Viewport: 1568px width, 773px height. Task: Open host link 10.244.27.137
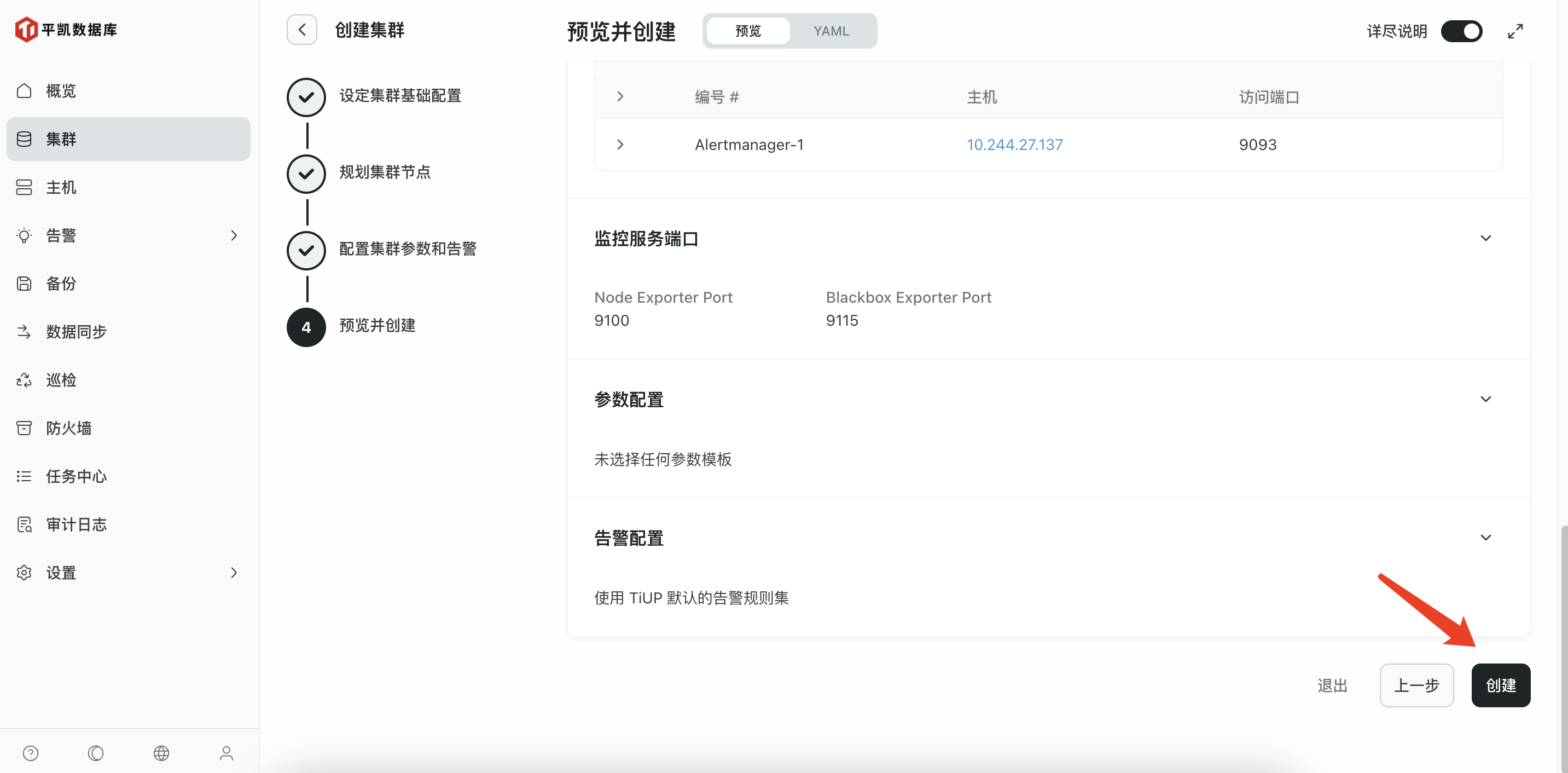tap(1014, 145)
